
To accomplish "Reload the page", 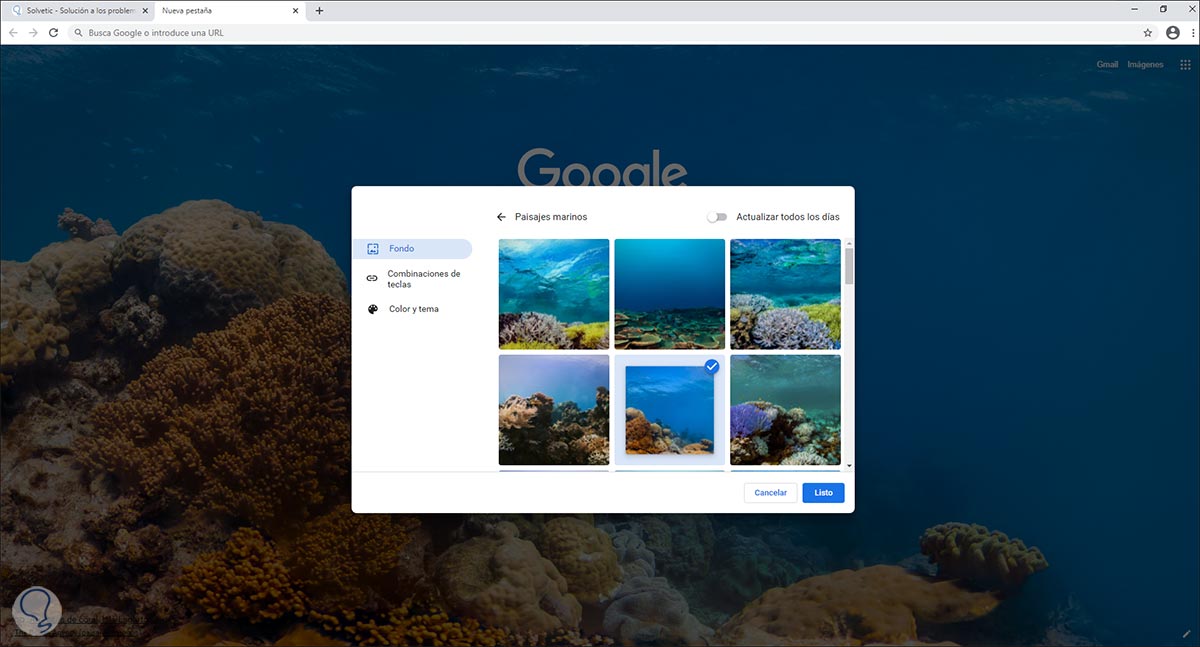I will [x=53, y=32].
